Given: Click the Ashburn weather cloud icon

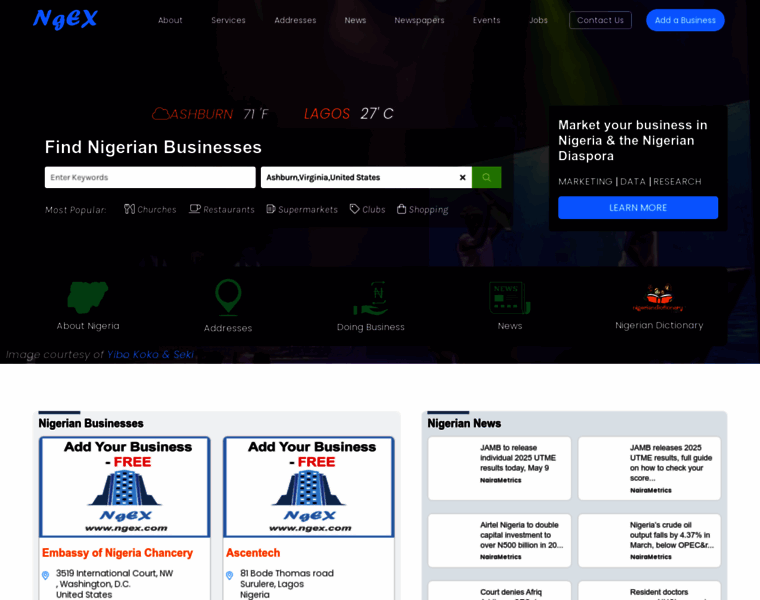Looking at the screenshot, I should tap(160, 114).
